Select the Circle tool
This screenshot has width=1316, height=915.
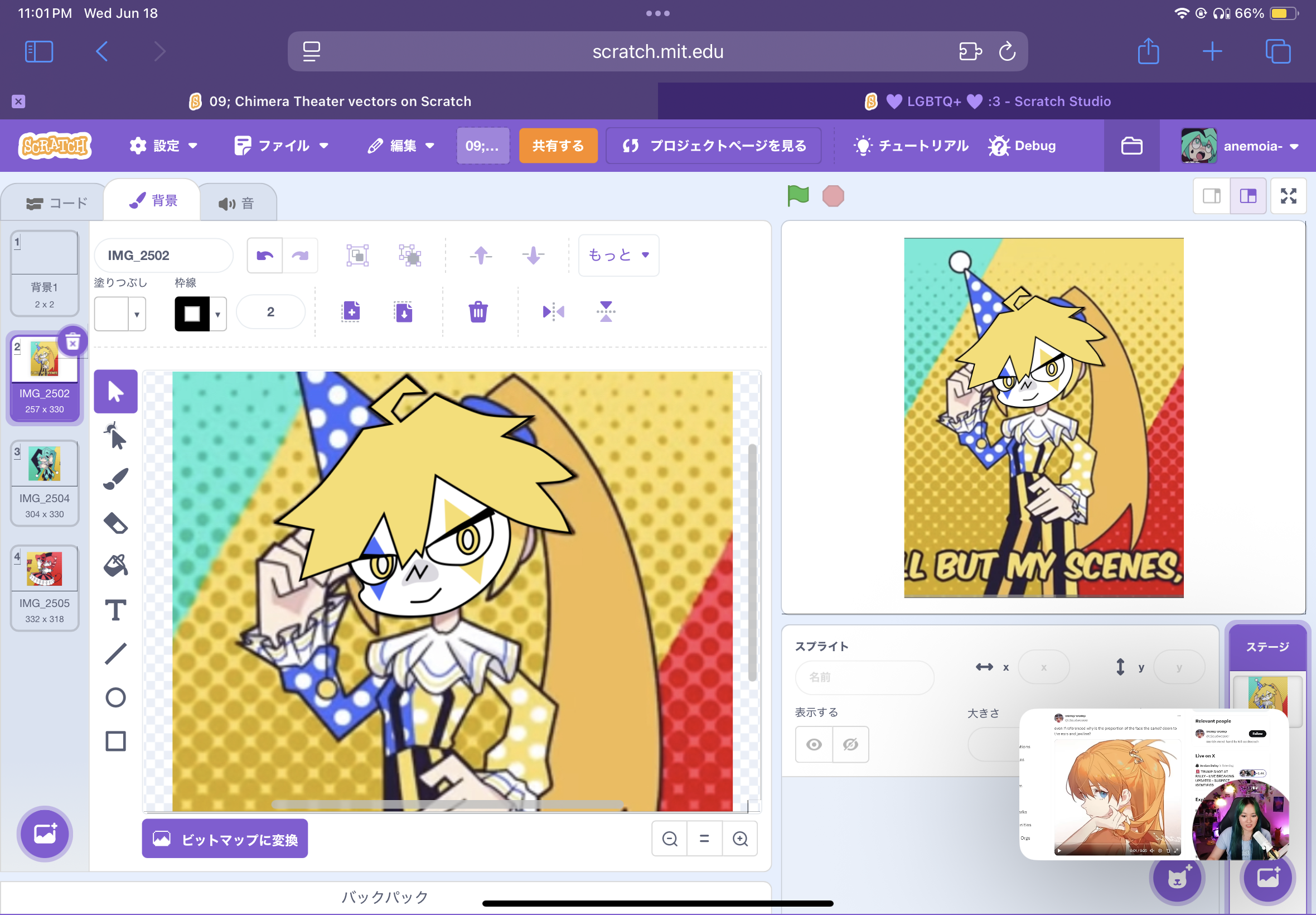coord(116,698)
